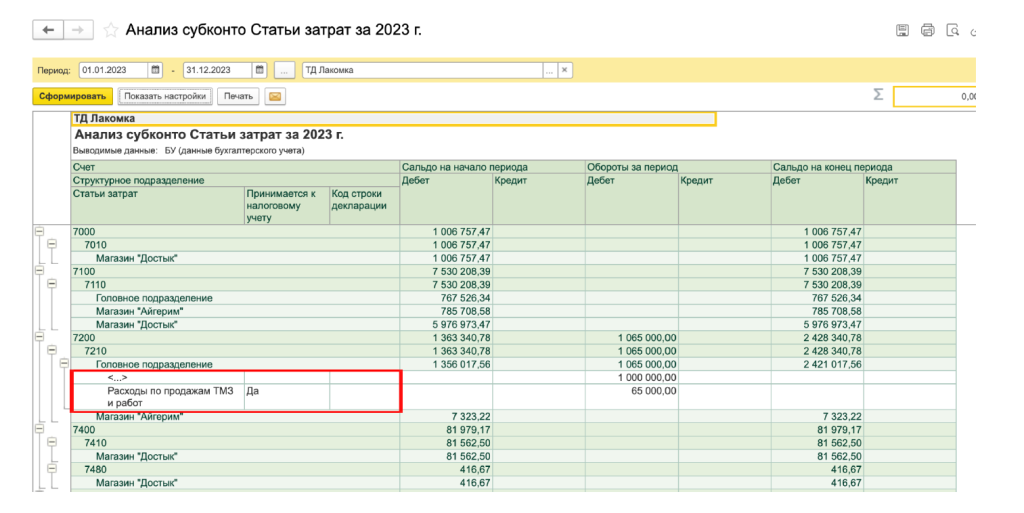Open print preview icon at top right
This screenshot has height=513, width=1024.
click(x=953, y=31)
